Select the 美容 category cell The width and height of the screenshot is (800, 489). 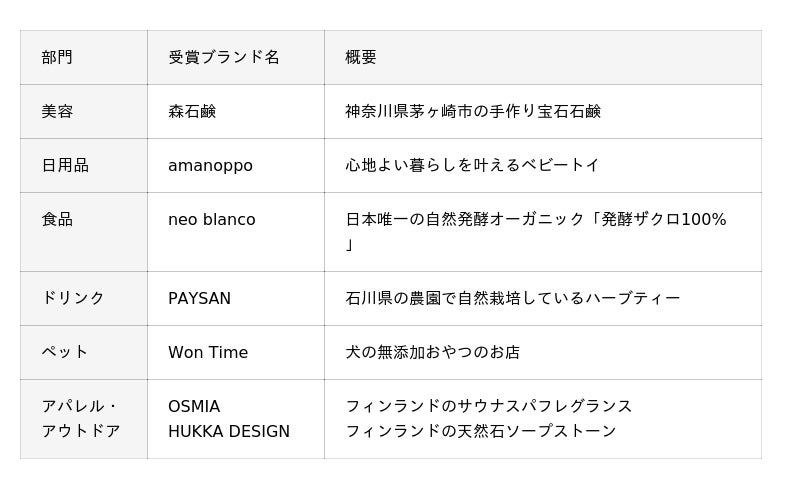pos(57,111)
